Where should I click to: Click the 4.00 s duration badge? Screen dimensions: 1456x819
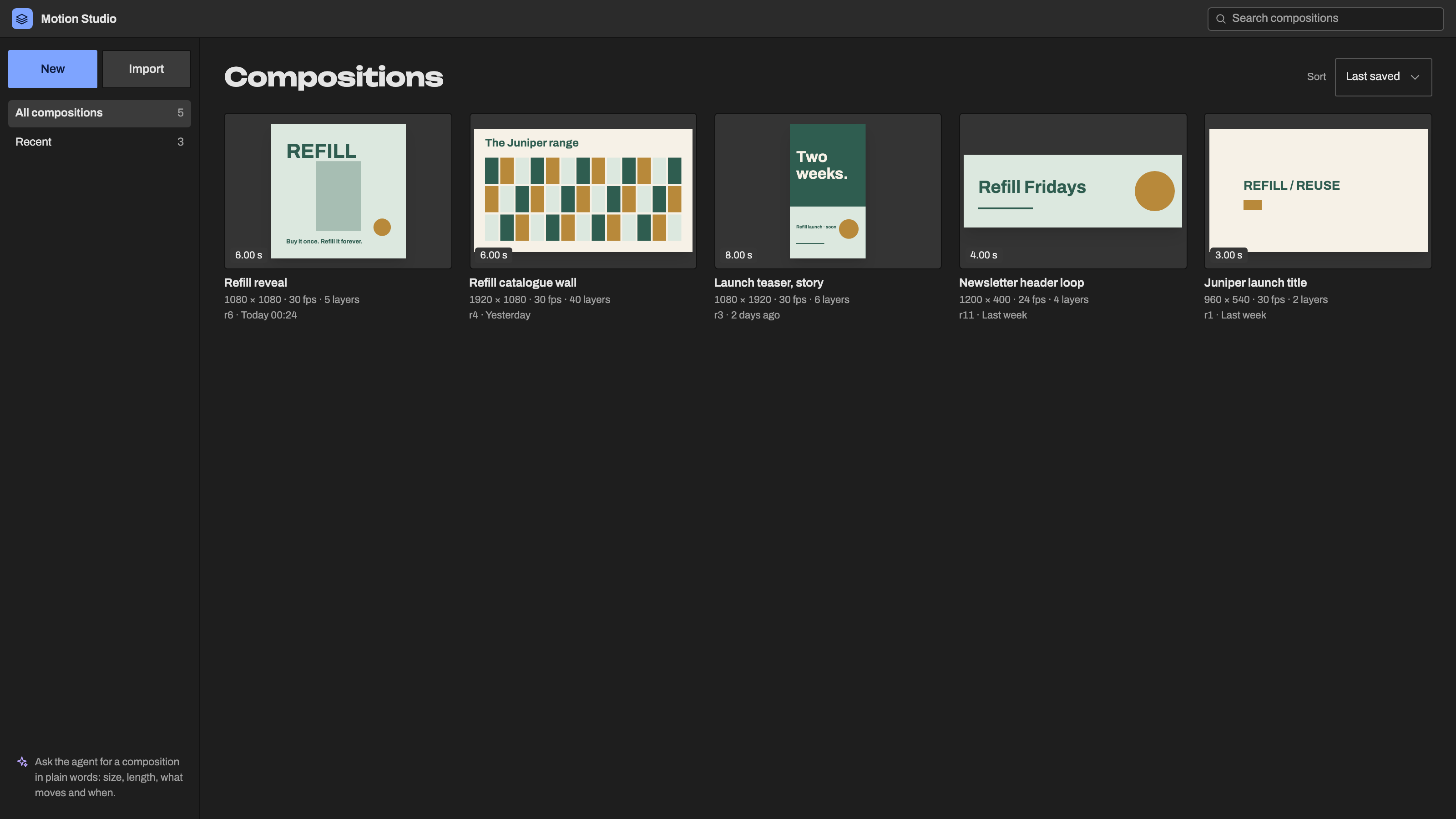983,255
